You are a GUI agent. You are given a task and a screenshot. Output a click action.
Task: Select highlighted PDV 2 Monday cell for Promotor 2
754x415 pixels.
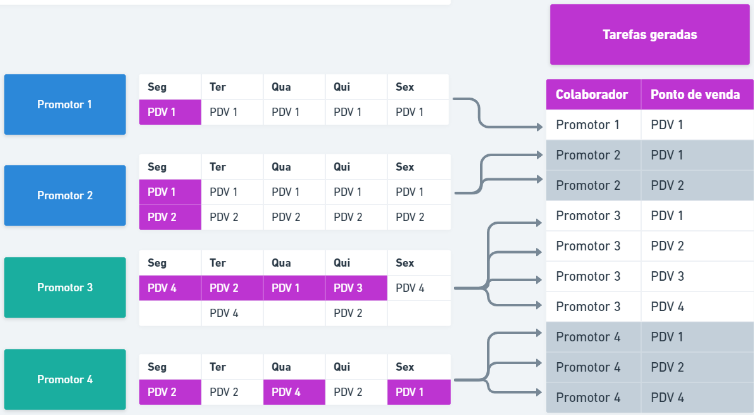tap(169, 217)
